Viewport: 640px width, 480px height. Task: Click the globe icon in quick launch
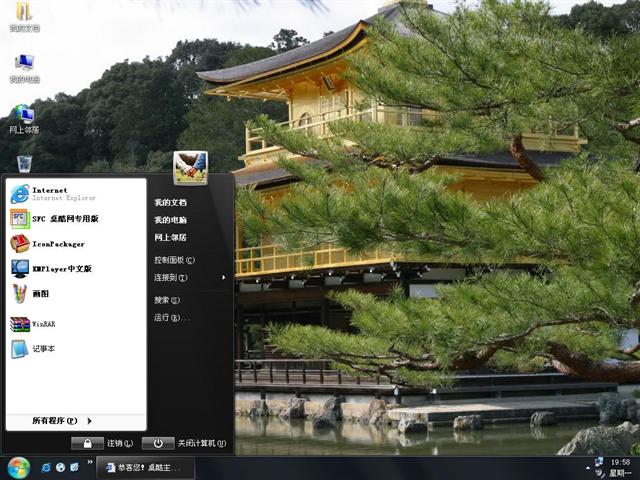point(60,467)
